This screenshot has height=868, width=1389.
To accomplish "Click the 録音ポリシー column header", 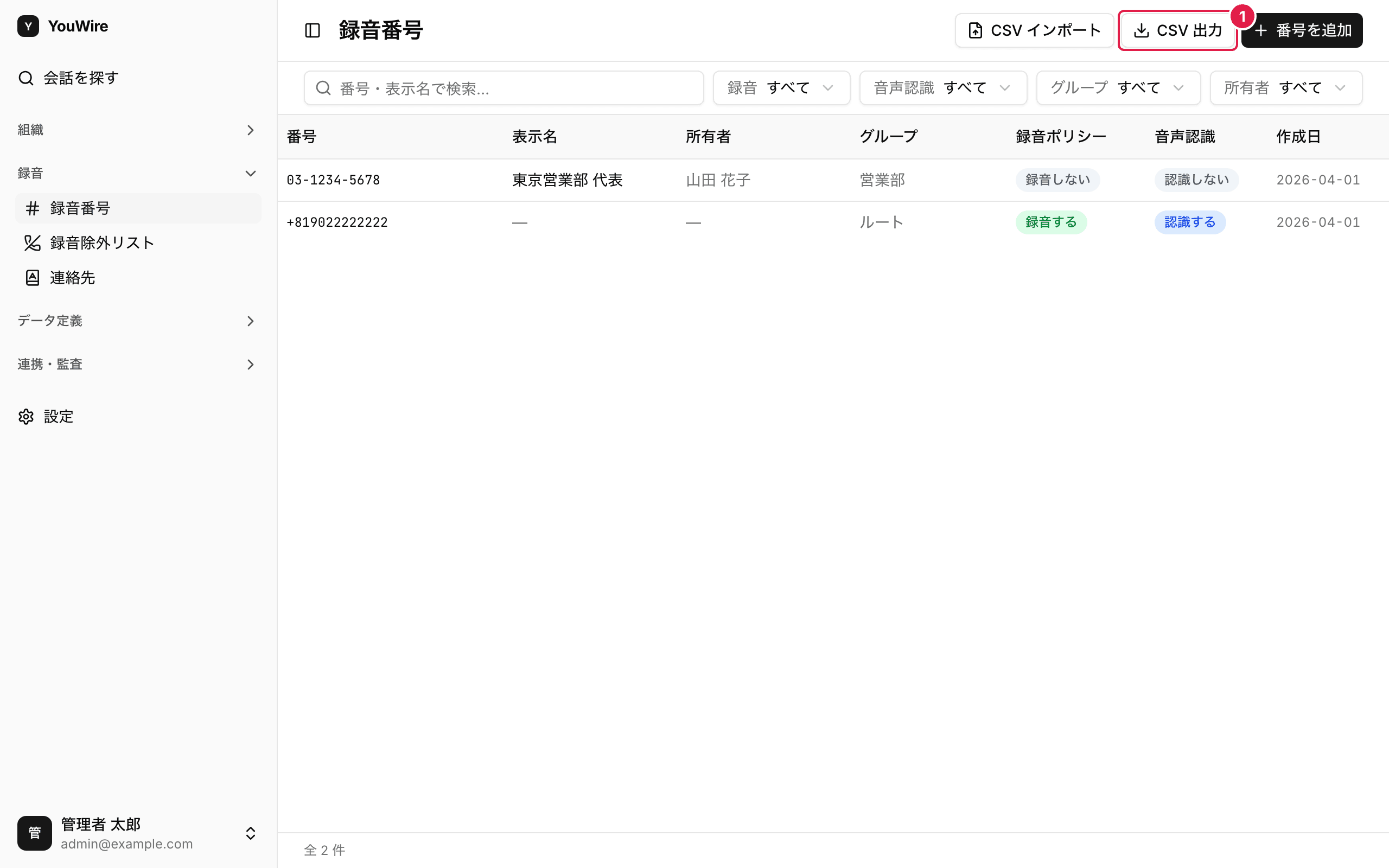I will (x=1061, y=137).
